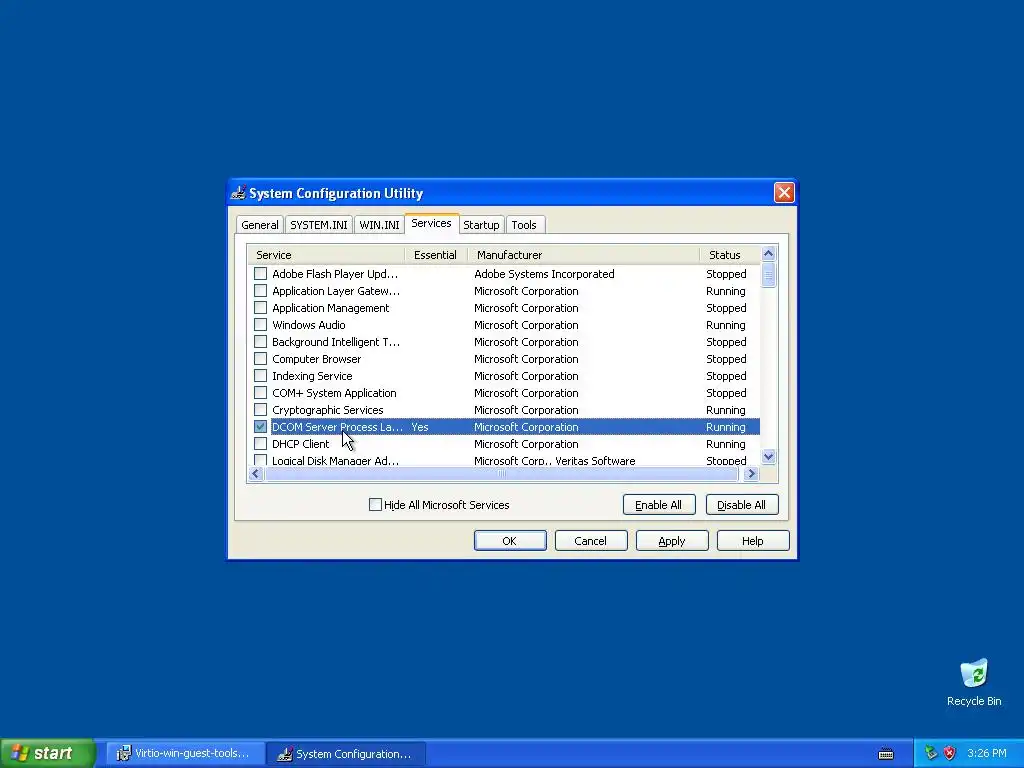
Task: Select the COM+ System Application row name
Action: (334, 393)
